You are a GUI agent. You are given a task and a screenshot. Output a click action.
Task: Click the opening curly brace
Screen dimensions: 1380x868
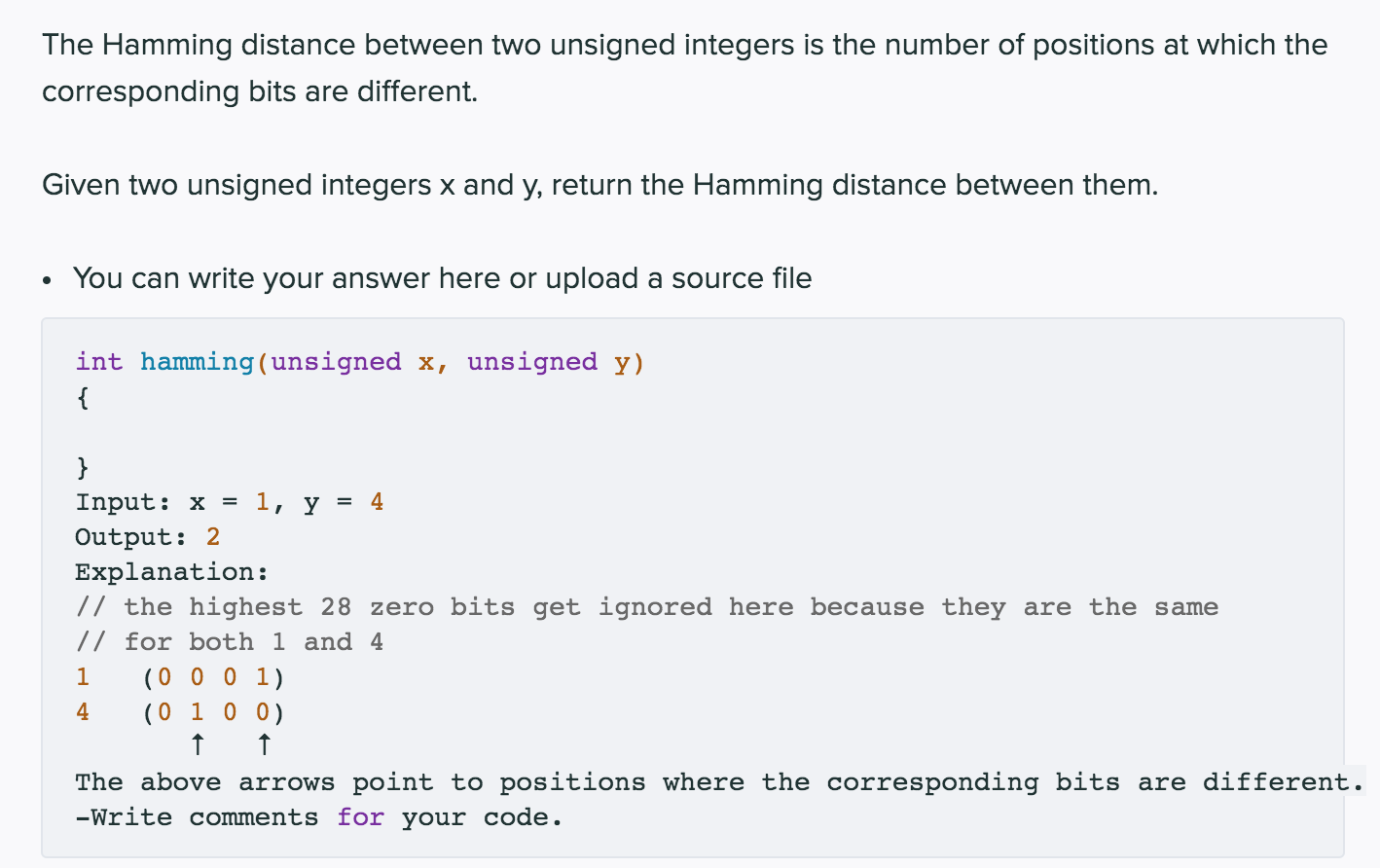(83, 397)
